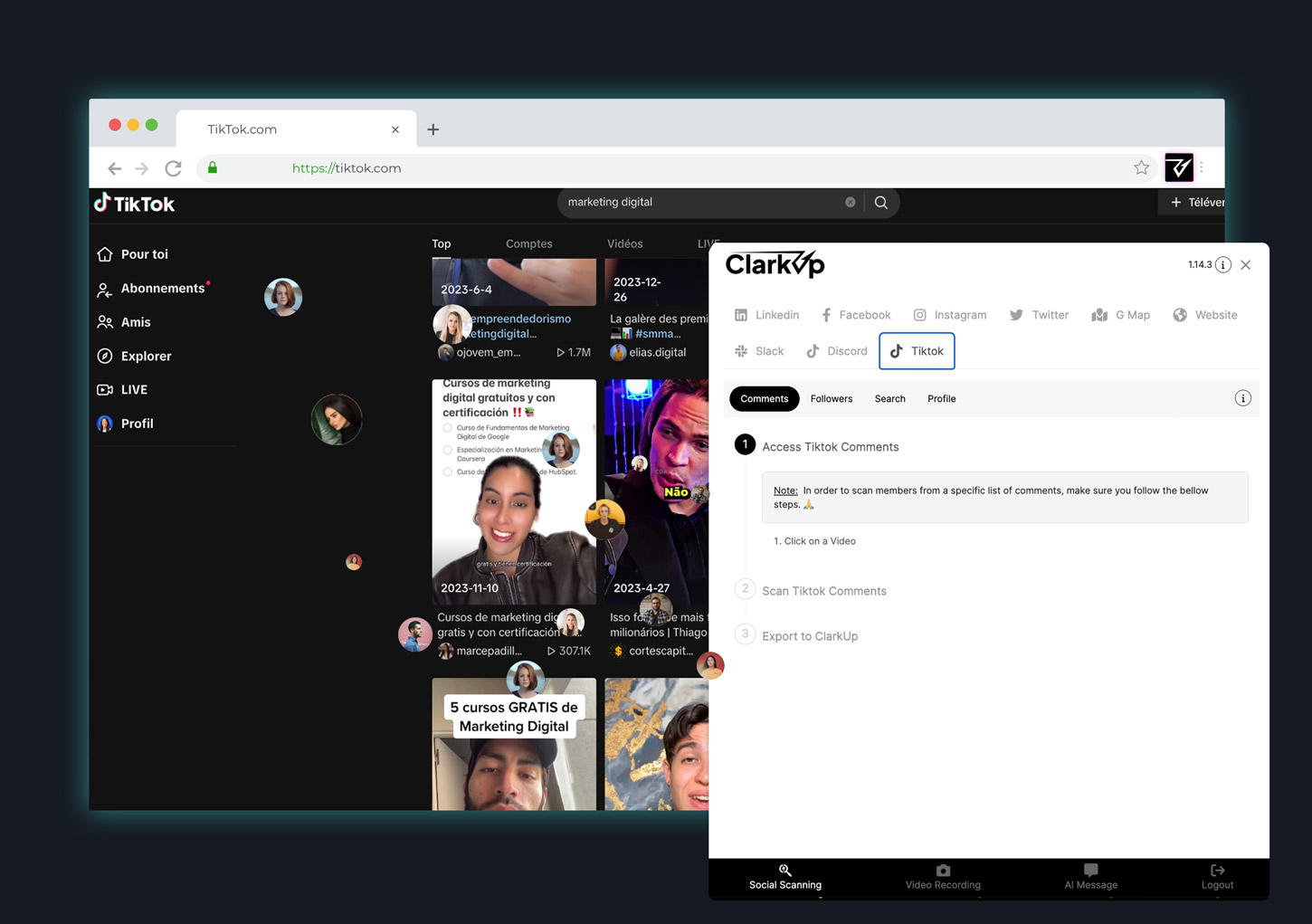Click the macOS green fullscreen window button
The width and height of the screenshot is (1312, 924).
(x=152, y=125)
